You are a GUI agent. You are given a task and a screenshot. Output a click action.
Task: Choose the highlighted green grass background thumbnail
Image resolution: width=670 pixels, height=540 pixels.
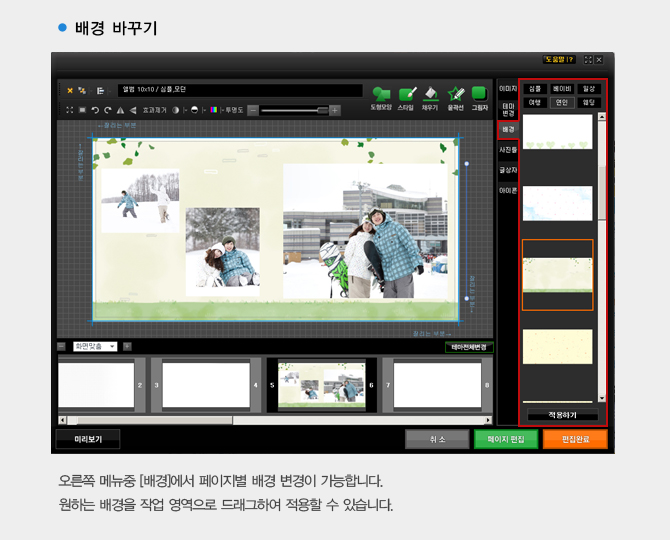click(558, 275)
